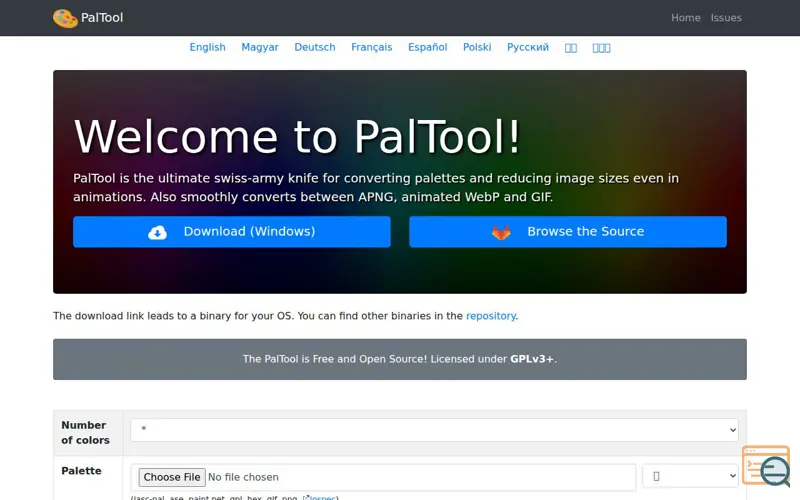Open the Issues navigation item
This screenshot has width=800, height=500.
[726, 18]
